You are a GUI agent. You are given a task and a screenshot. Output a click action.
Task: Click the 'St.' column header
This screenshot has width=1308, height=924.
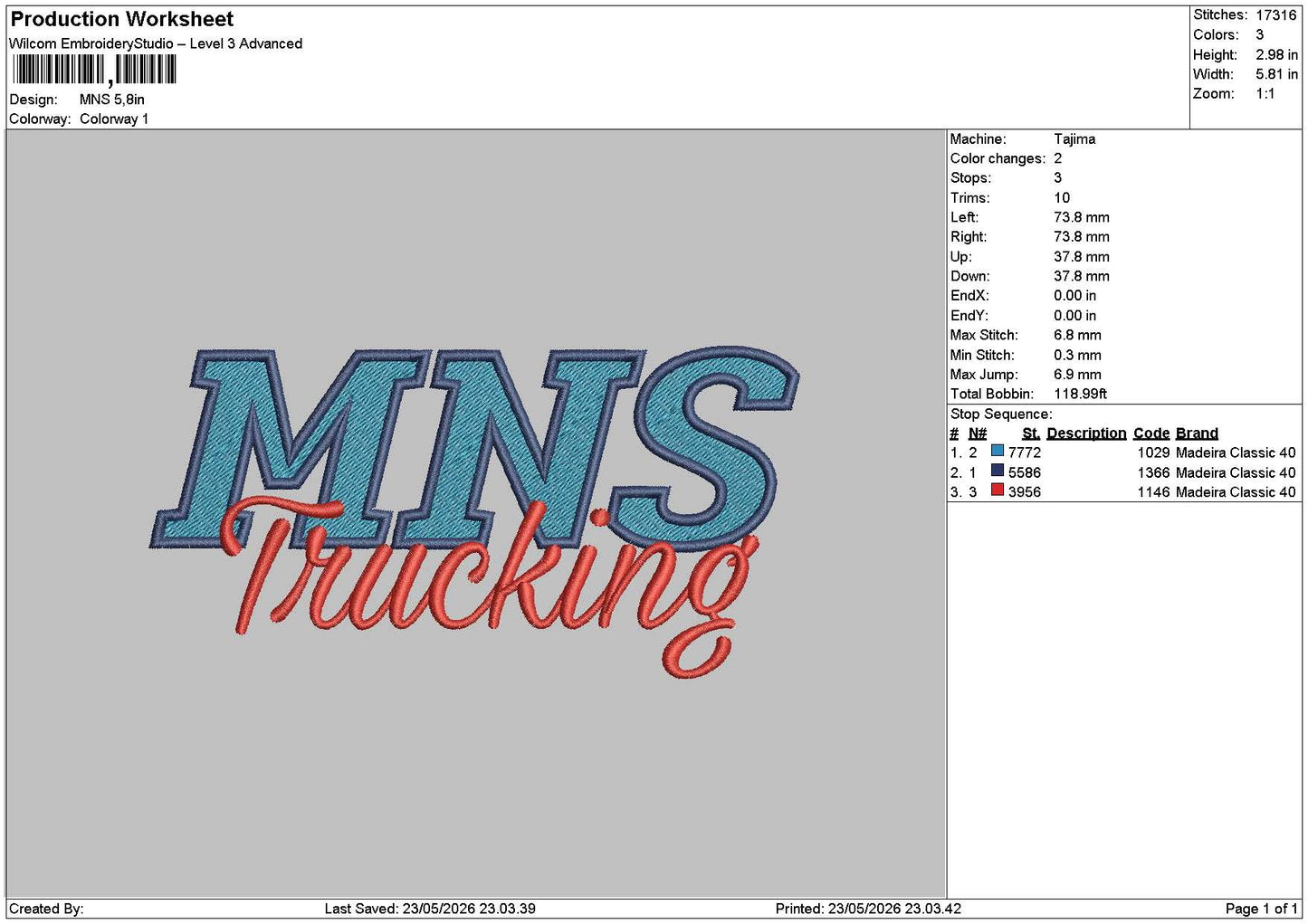pyautogui.click(x=1031, y=433)
